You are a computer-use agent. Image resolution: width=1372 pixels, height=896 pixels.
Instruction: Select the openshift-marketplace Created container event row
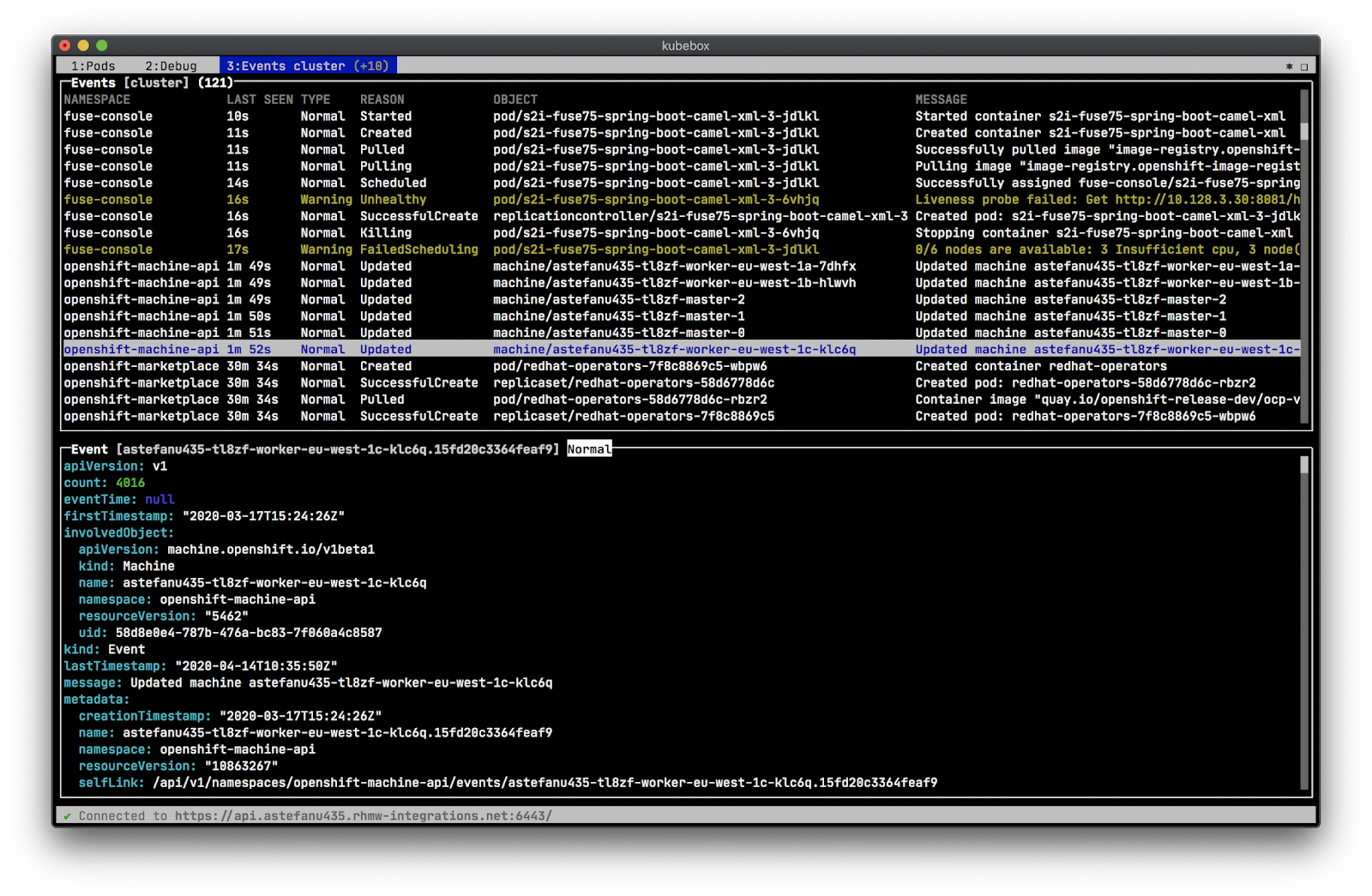click(x=682, y=366)
